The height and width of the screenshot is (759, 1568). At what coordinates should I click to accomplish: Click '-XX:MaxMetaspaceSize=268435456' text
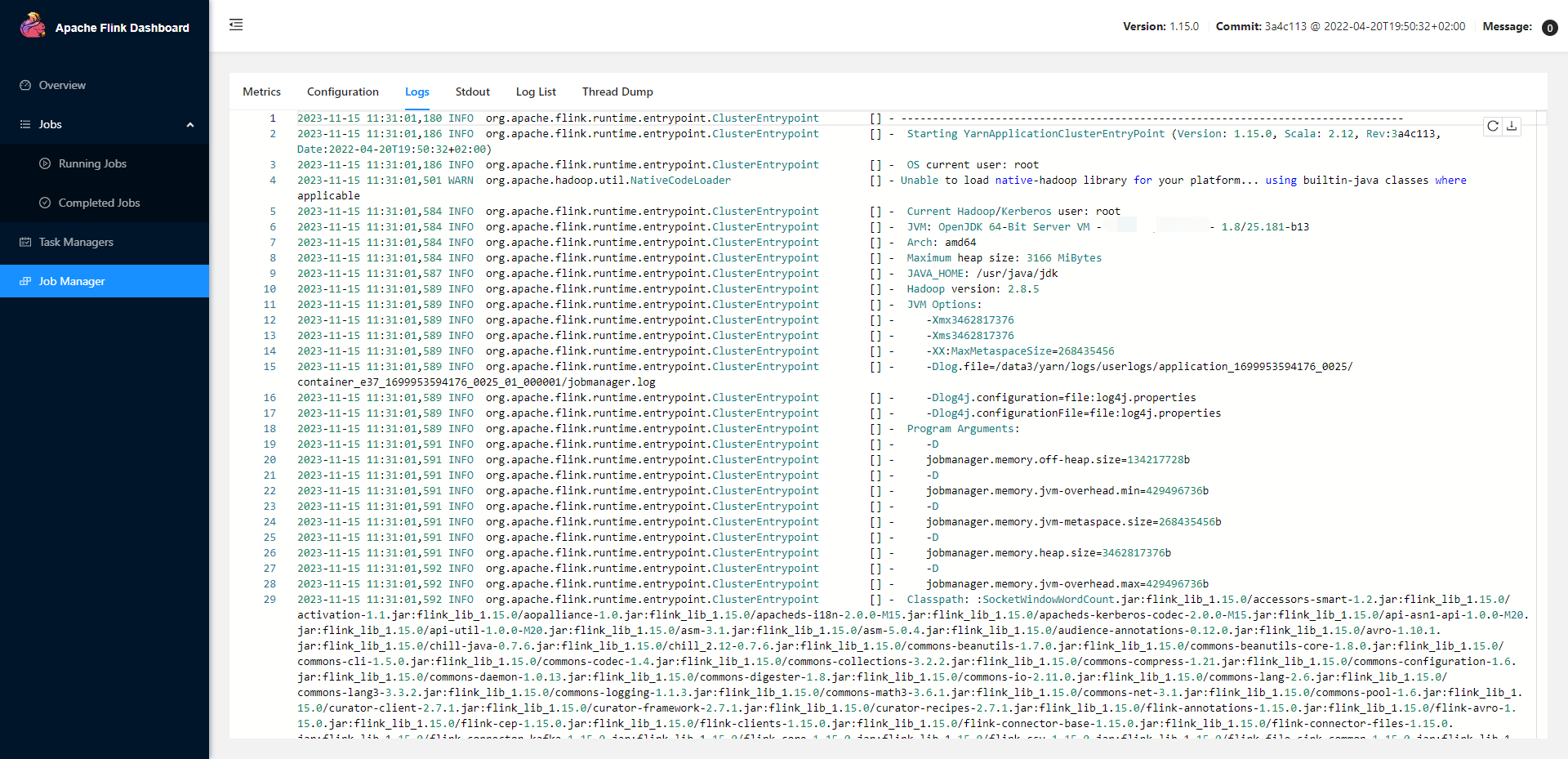(x=1020, y=351)
